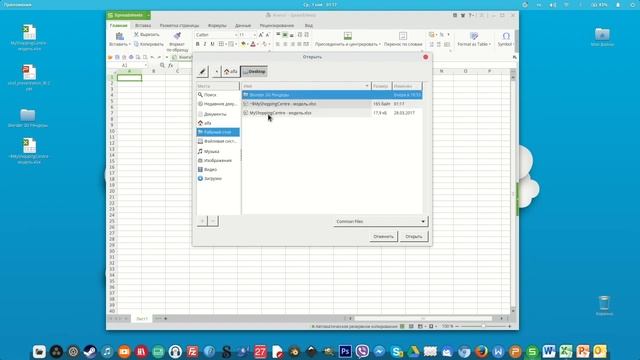Sort by the Размер column header
Image resolution: width=640 pixels, height=360 pixels.
click(x=381, y=86)
